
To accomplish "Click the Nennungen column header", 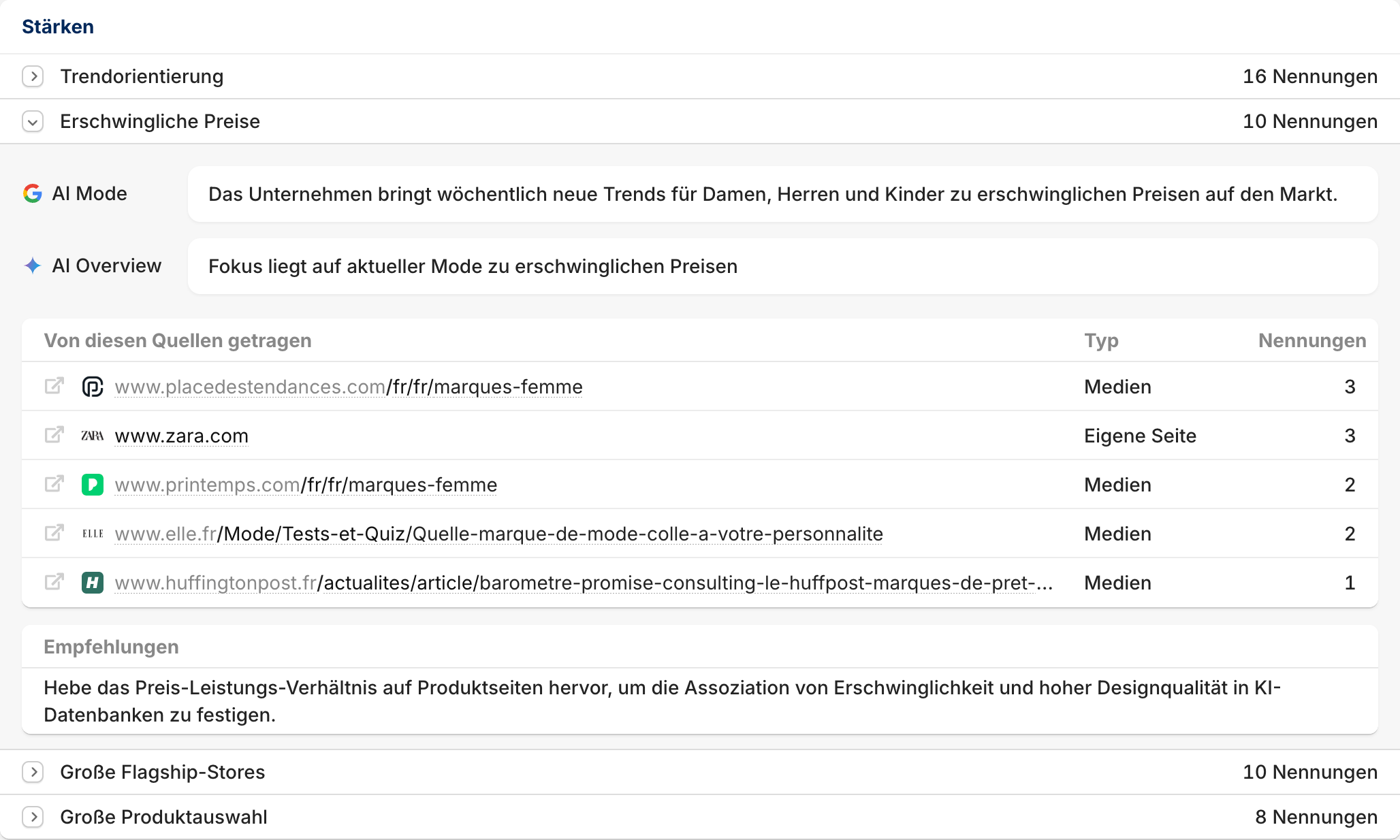I will click(x=1312, y=340).
